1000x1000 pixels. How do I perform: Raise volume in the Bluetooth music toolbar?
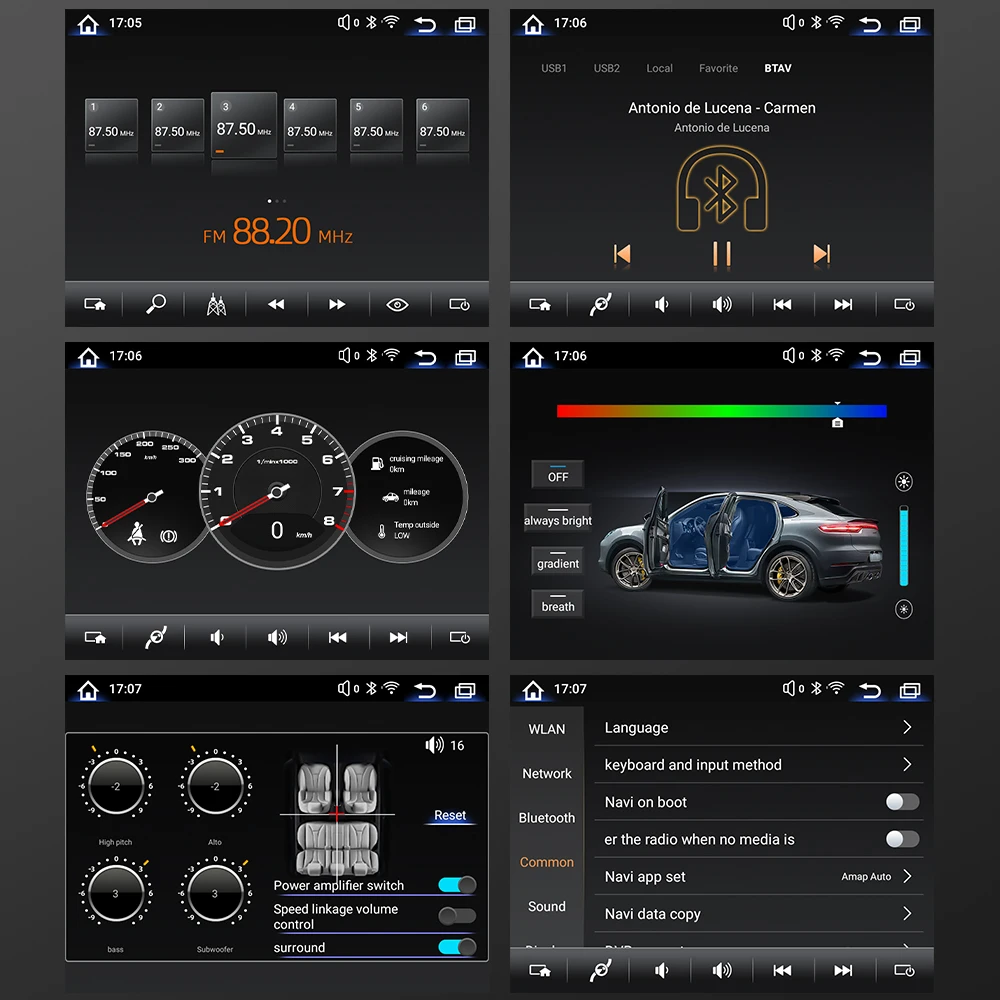pyautogui.click(x=722, y=304)
